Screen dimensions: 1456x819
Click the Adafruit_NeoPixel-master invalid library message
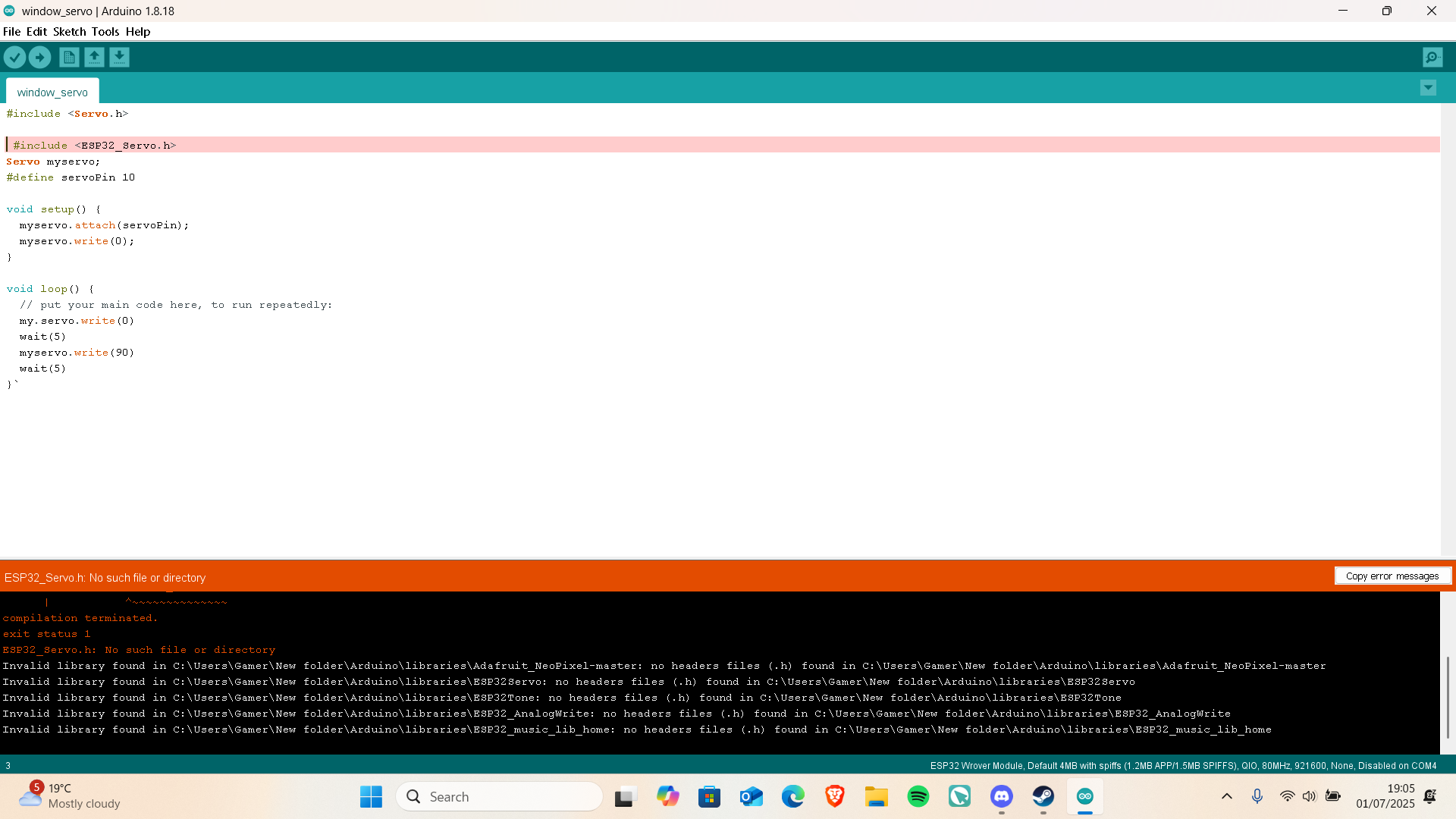tap(664, 666)
